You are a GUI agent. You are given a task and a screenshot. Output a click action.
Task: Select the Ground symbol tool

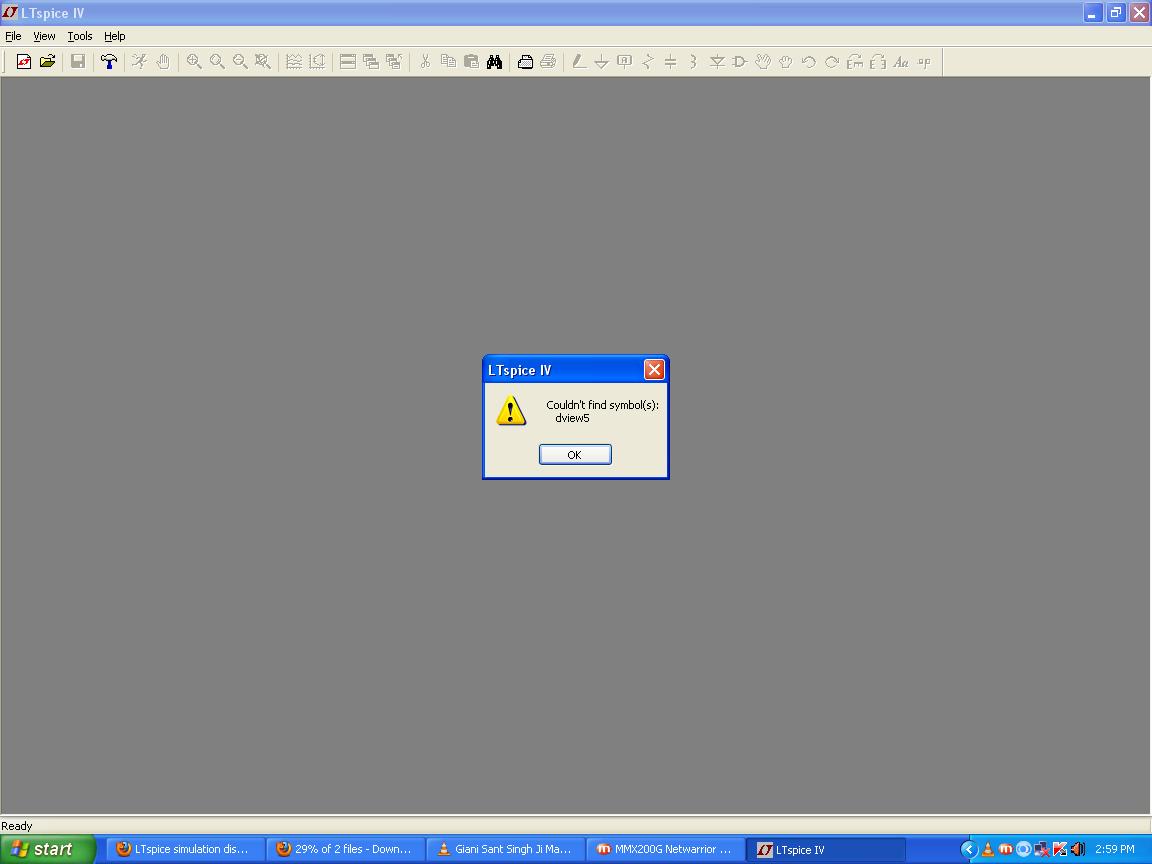tap(601, 62)
